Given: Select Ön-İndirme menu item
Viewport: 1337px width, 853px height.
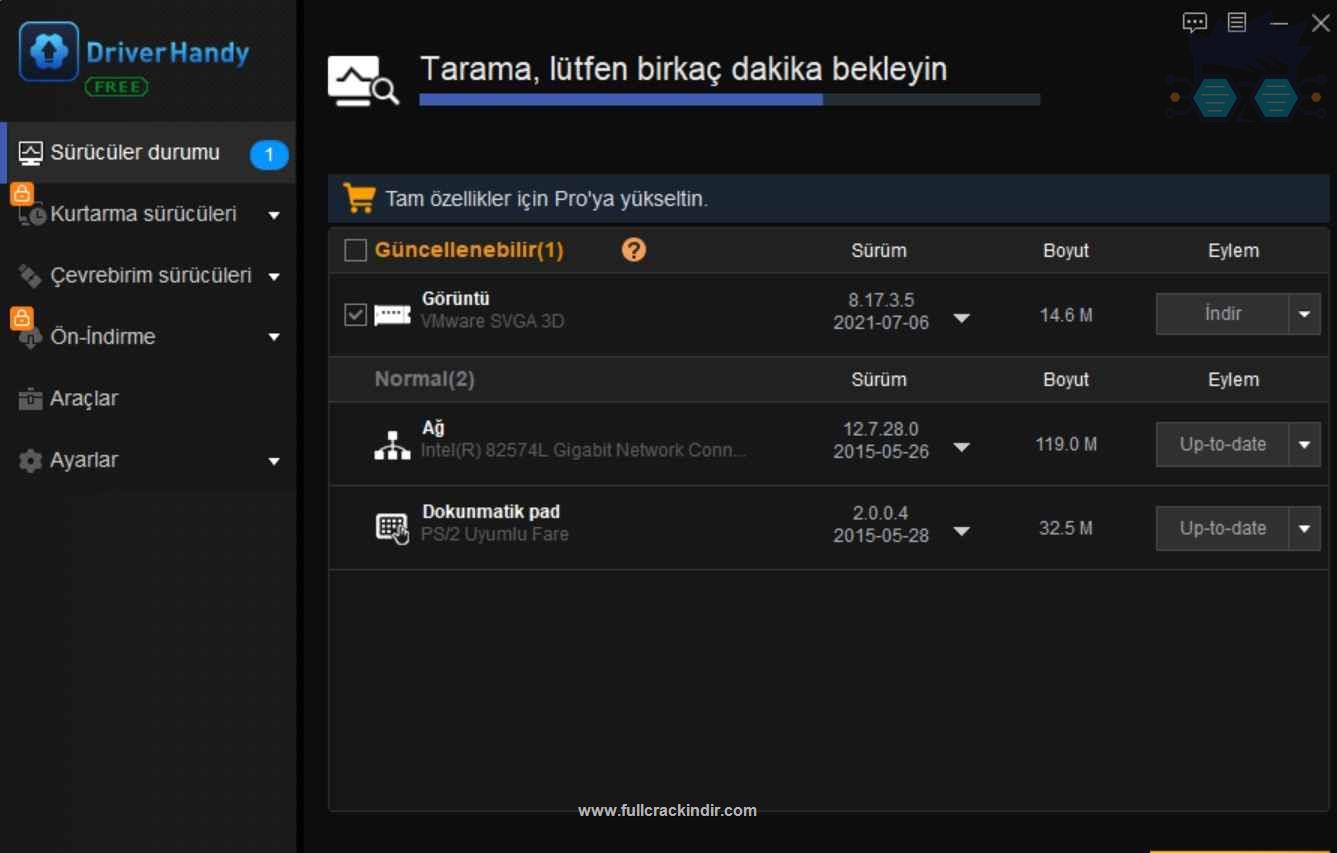Looking at the screenshot, I should 148,337.
